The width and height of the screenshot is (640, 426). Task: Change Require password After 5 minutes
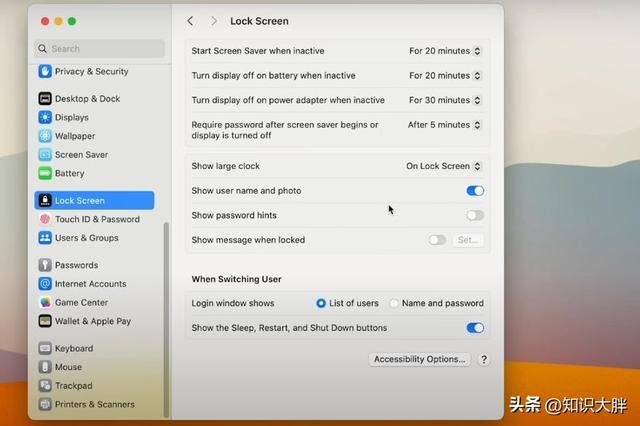[444, 125]
